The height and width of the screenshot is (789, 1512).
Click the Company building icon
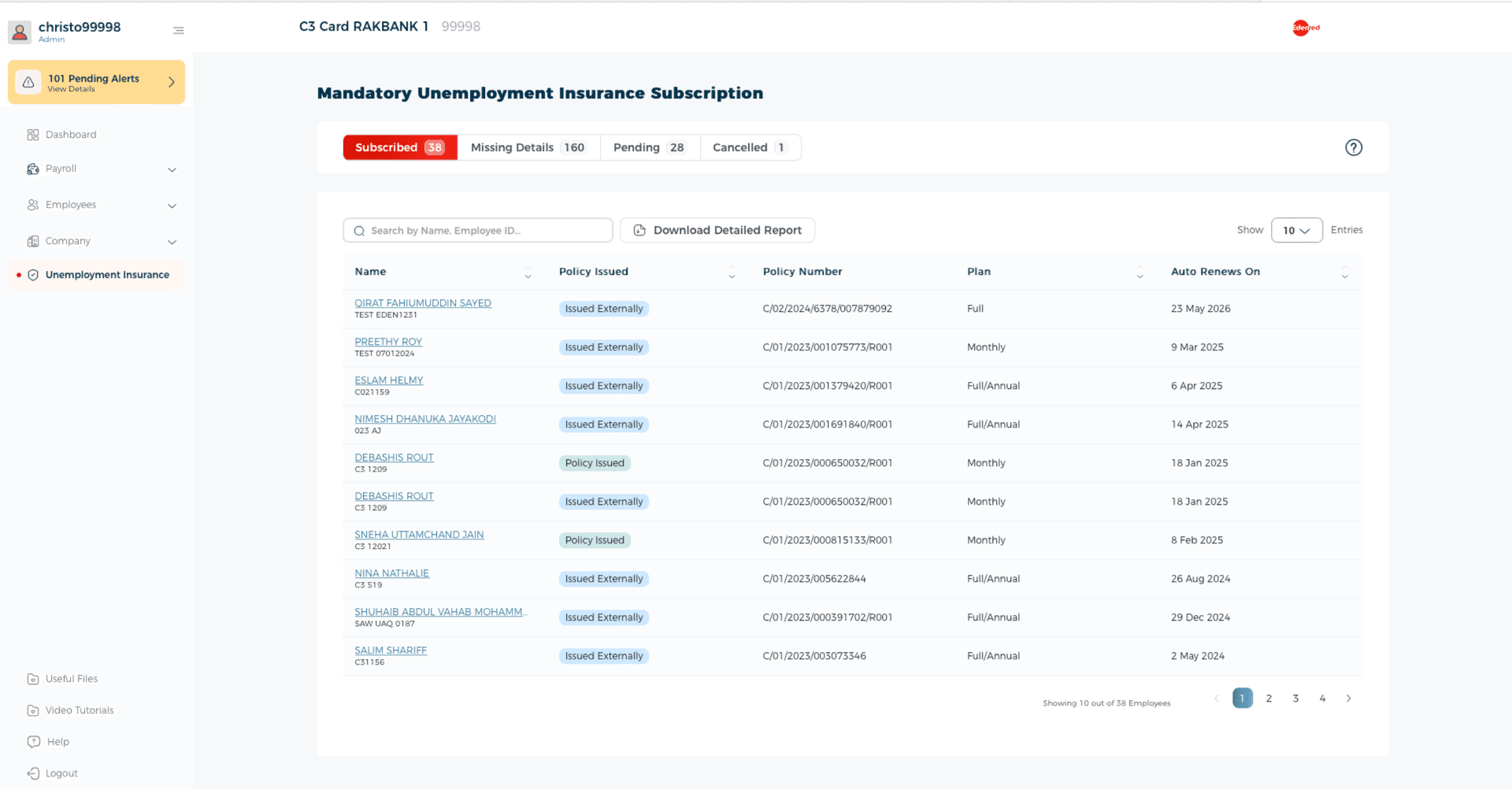coord(33,241)
